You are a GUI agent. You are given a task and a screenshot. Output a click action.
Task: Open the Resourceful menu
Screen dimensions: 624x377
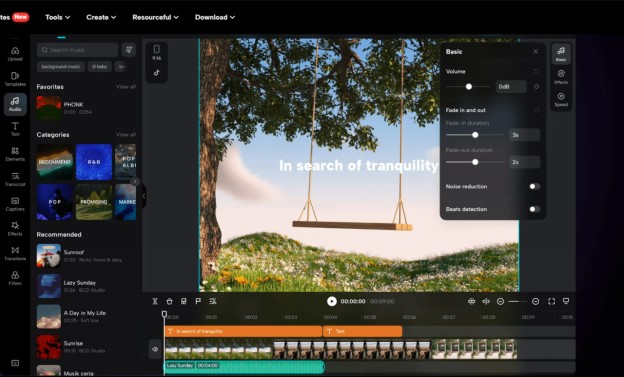(x=155, y=17)
